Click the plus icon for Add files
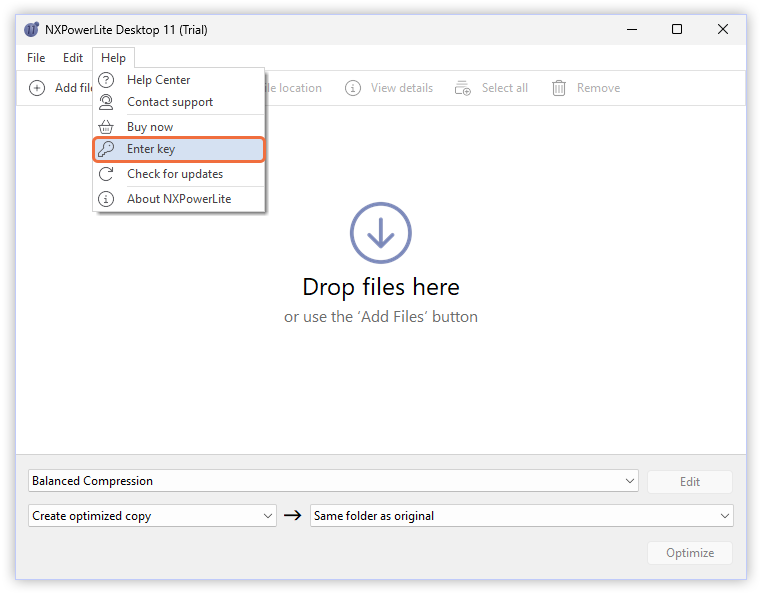 pyautogui.click(x=37, y=88)
